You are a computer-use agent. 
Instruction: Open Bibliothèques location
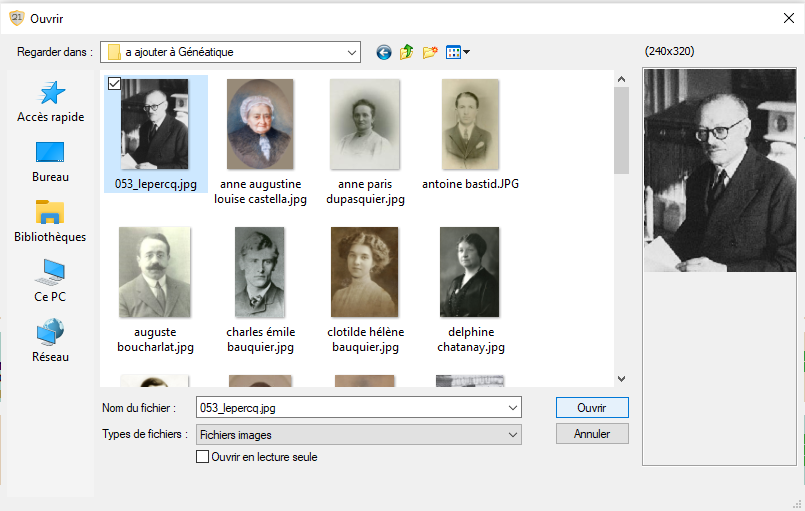(x=50, y=221)
